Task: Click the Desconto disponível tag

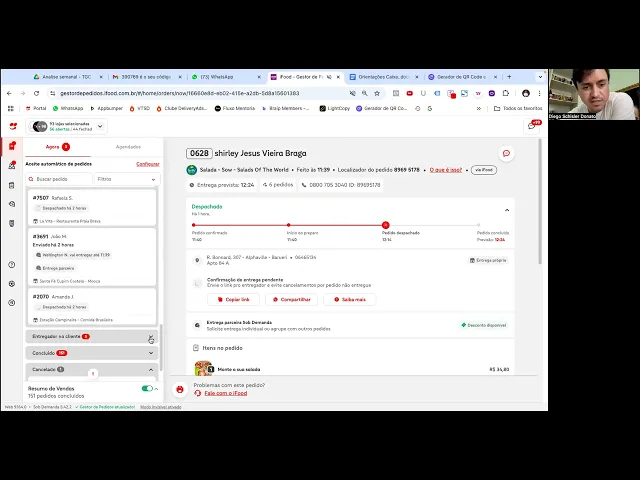Action: point(484,325)
